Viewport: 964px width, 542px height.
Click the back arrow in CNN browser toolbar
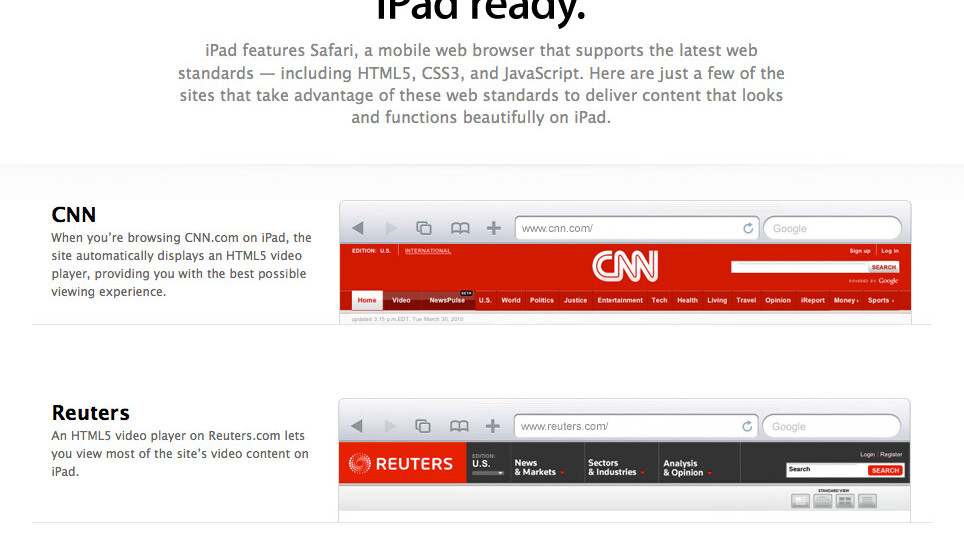[358, 229]
